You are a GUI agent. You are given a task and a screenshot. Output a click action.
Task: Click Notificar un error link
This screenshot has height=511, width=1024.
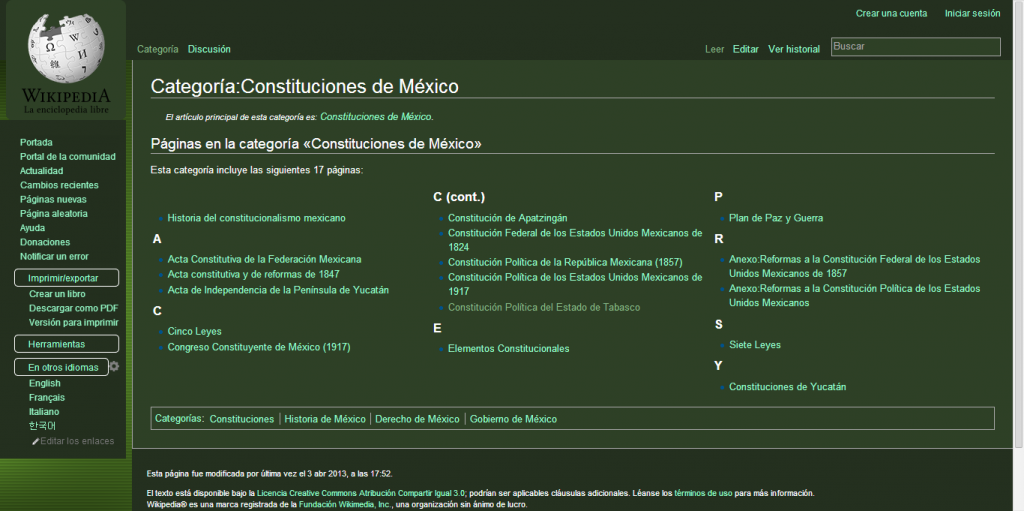pyautogui.click(x=54, y=257)
